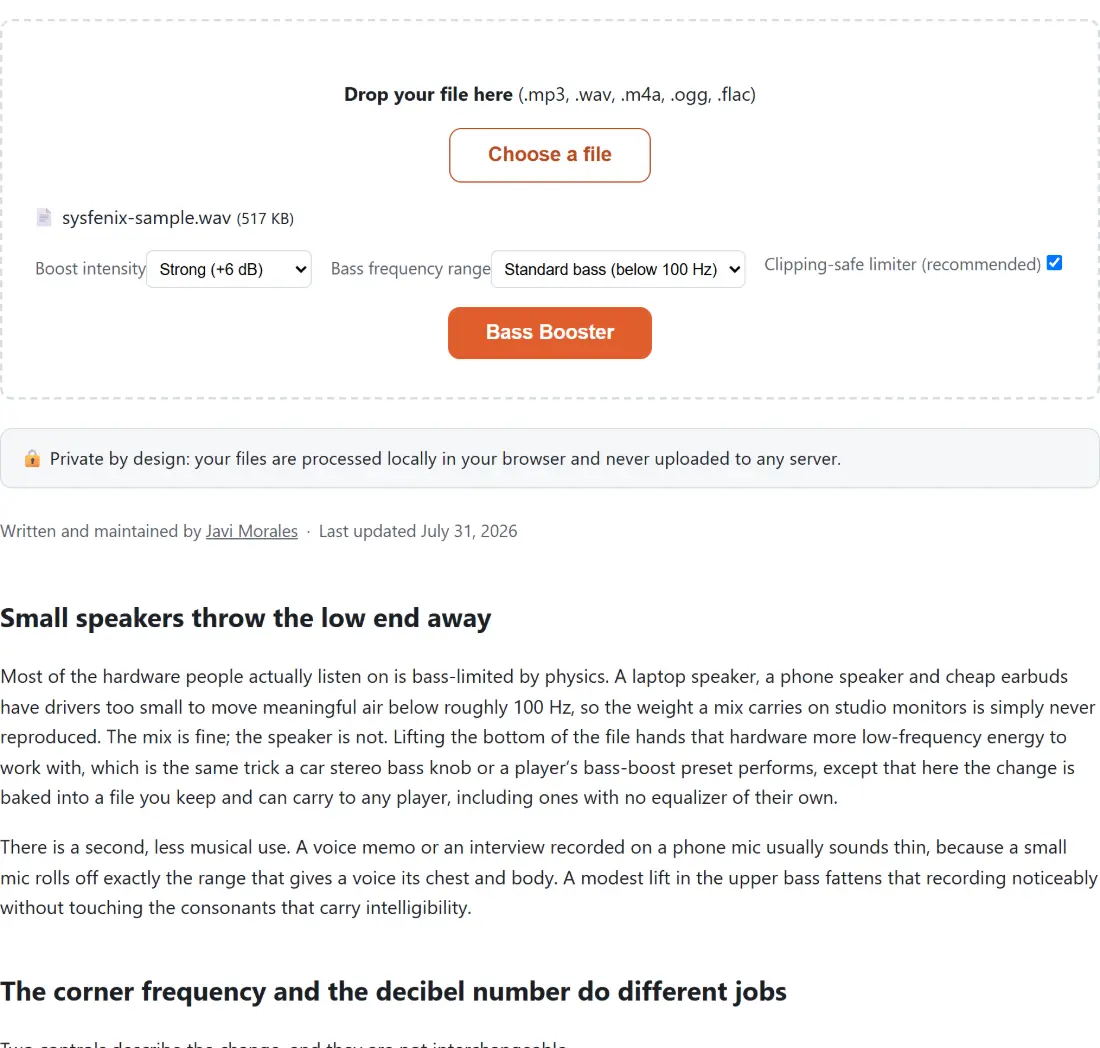
Task: Open the Boost intensity dropdown
Action: point(229,269)
